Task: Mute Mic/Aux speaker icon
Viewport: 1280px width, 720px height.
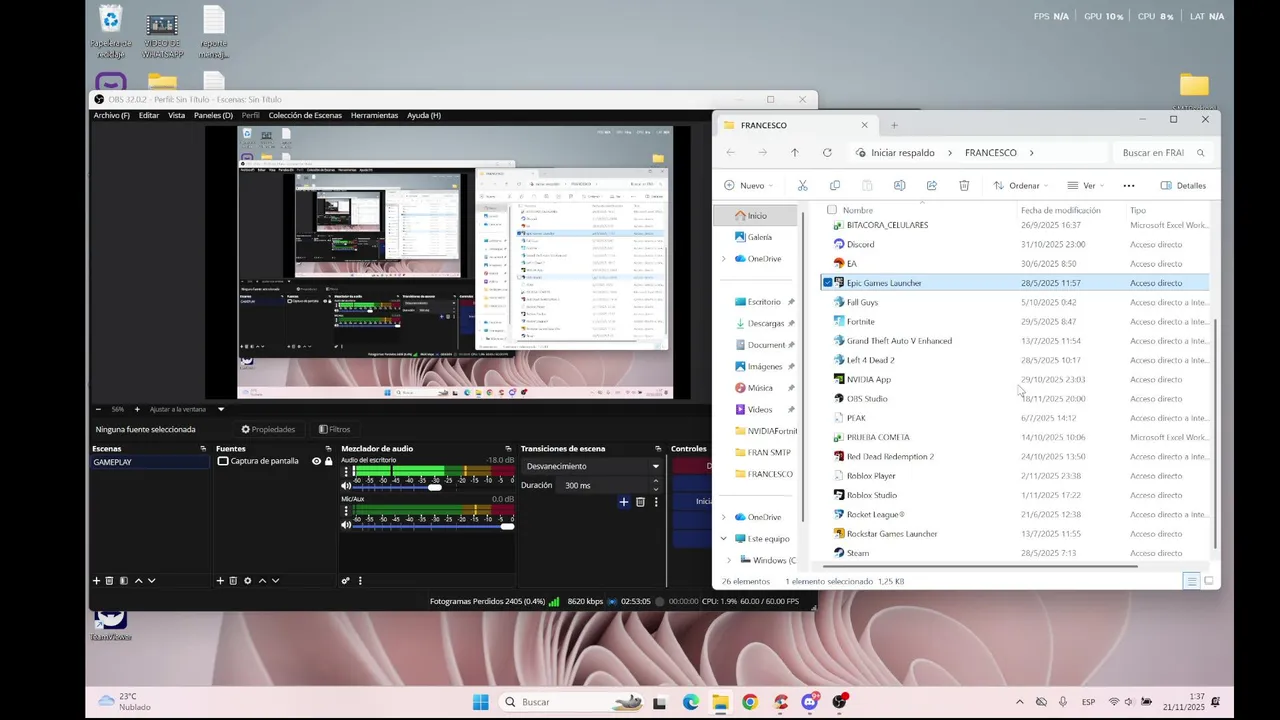Action: pos(347,525)
